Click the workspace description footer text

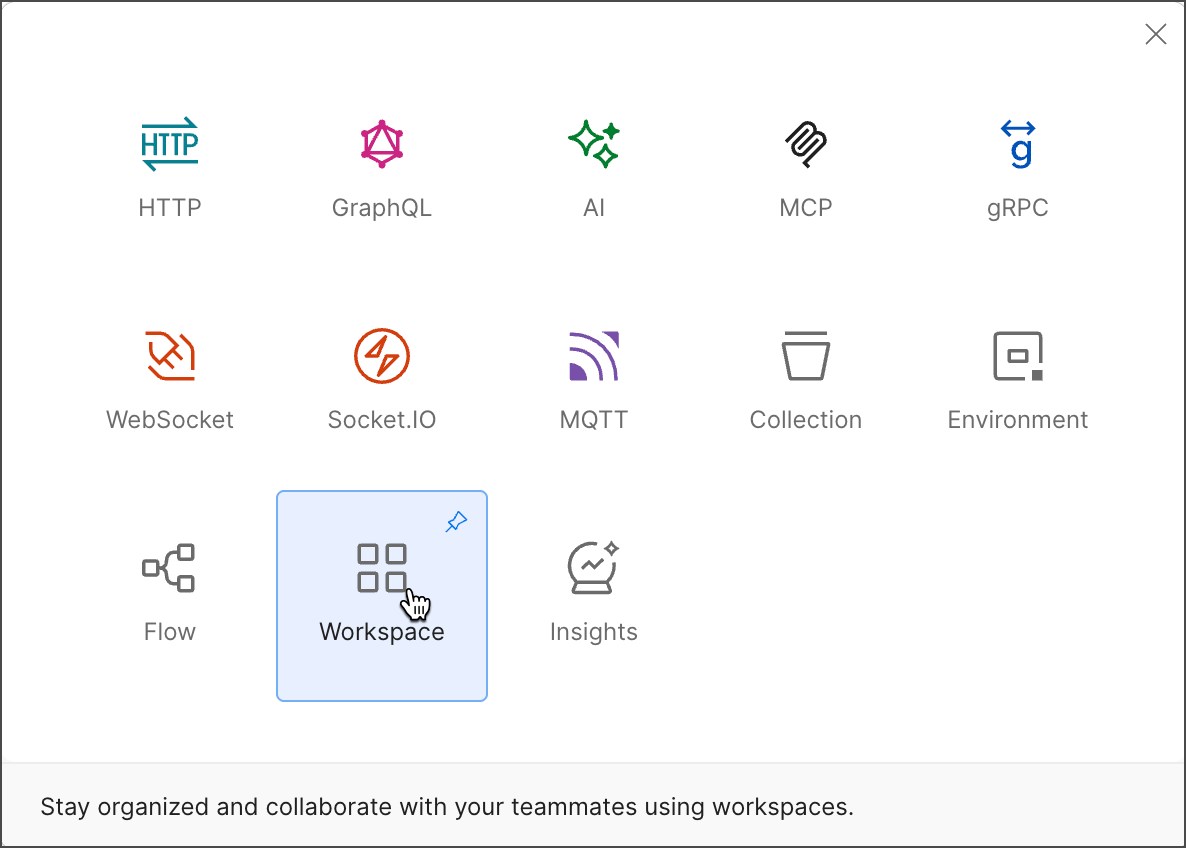(445, 806)
